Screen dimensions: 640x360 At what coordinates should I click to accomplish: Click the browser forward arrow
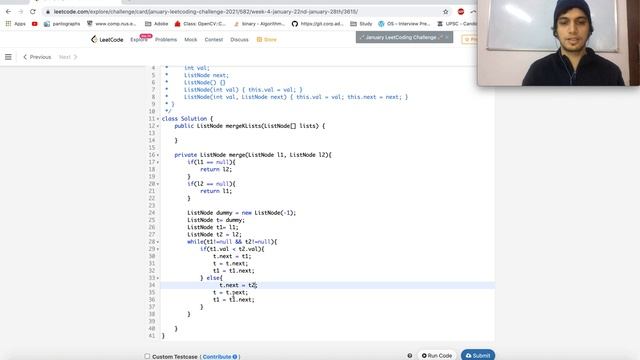tap(20, 12)
